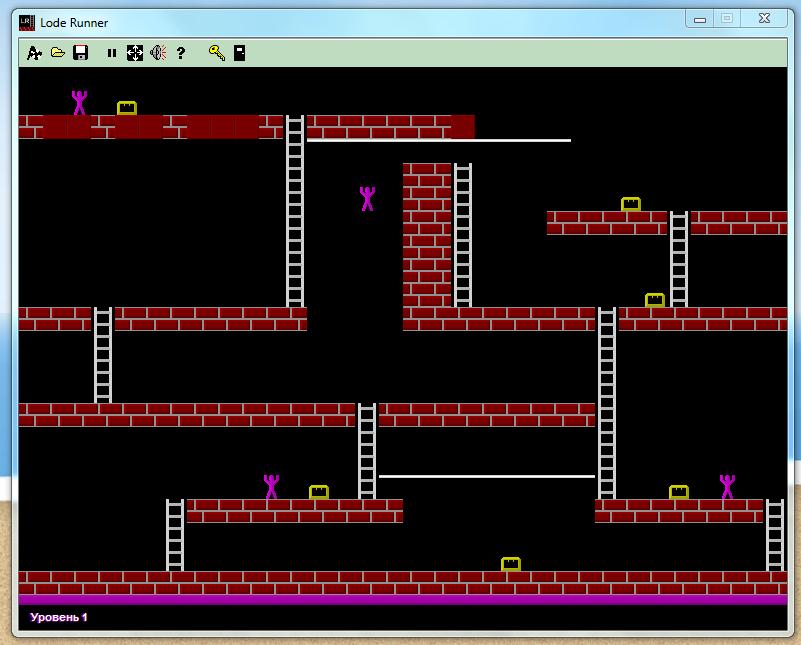Click the gold chest on the top-left platform
This screenshot has width=801, height=645.
[x=127, y=108]
